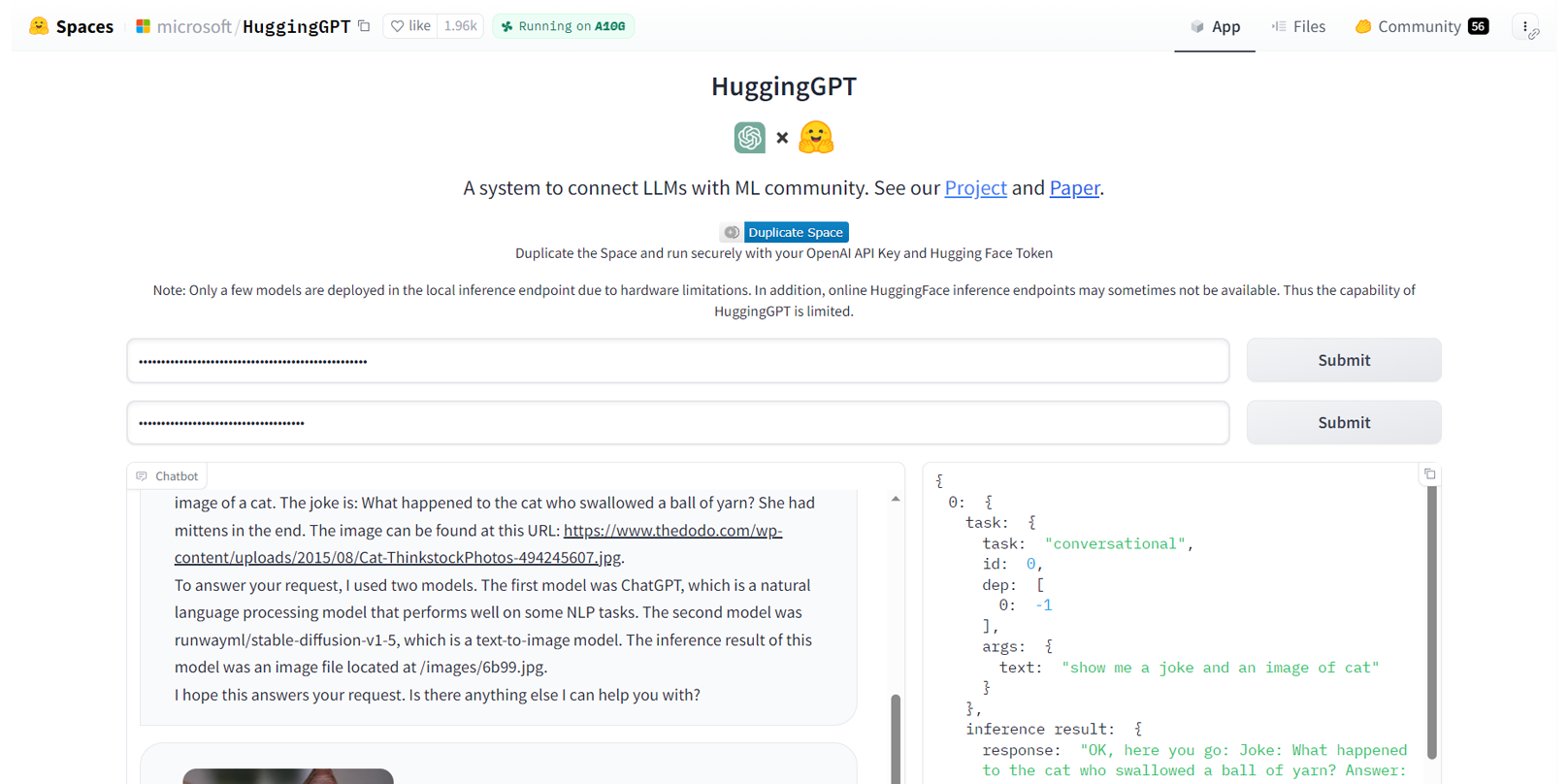The image size is (1568, 784).
Task: Collapse the root JSON brace
Action: pyautogui.click(x=939, y=481)
